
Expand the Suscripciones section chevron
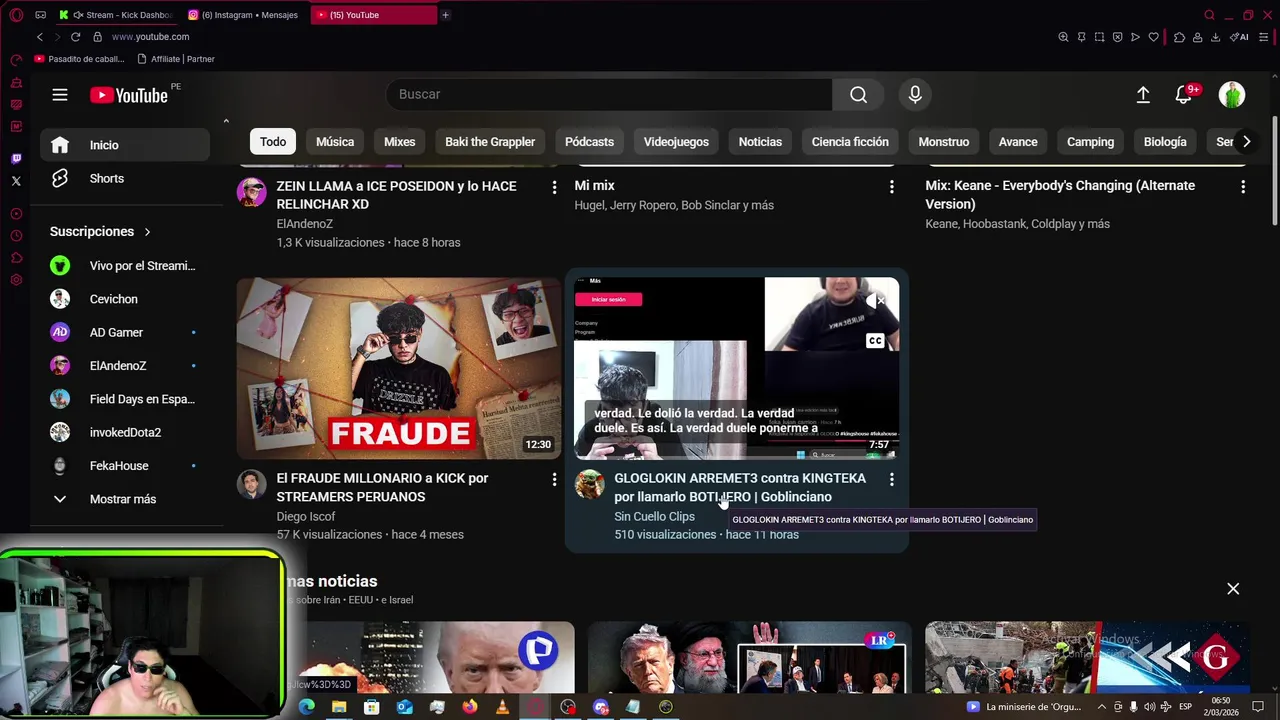click(147, 232)
